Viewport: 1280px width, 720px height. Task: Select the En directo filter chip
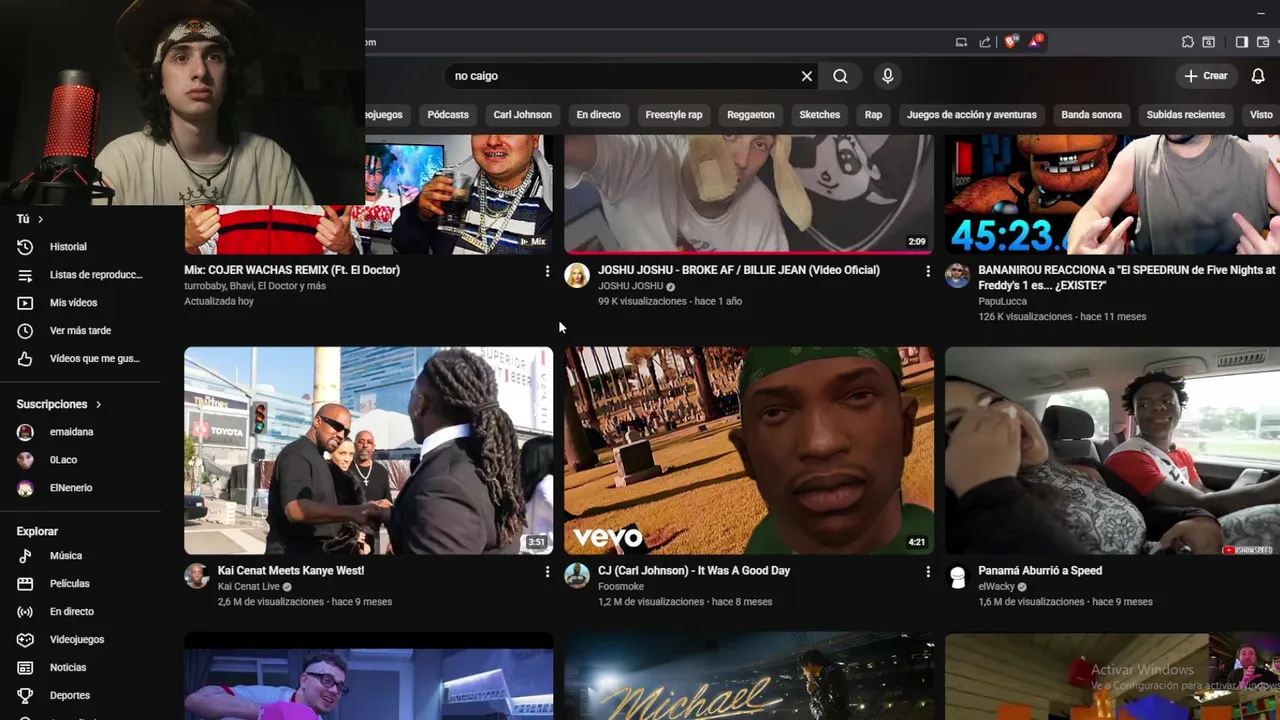click(x=598, y=115)
